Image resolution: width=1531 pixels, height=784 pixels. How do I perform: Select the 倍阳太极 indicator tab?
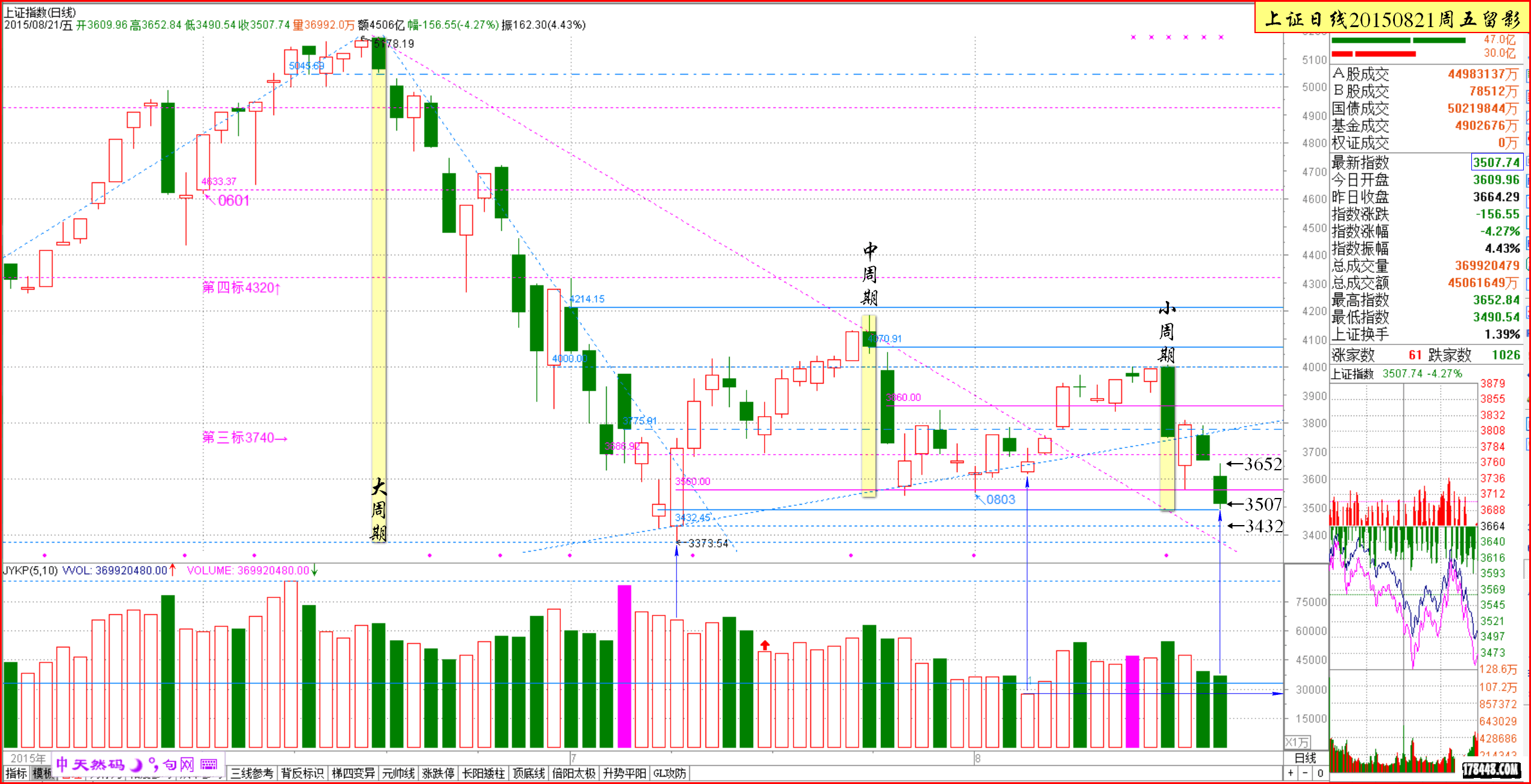[574, 773]
